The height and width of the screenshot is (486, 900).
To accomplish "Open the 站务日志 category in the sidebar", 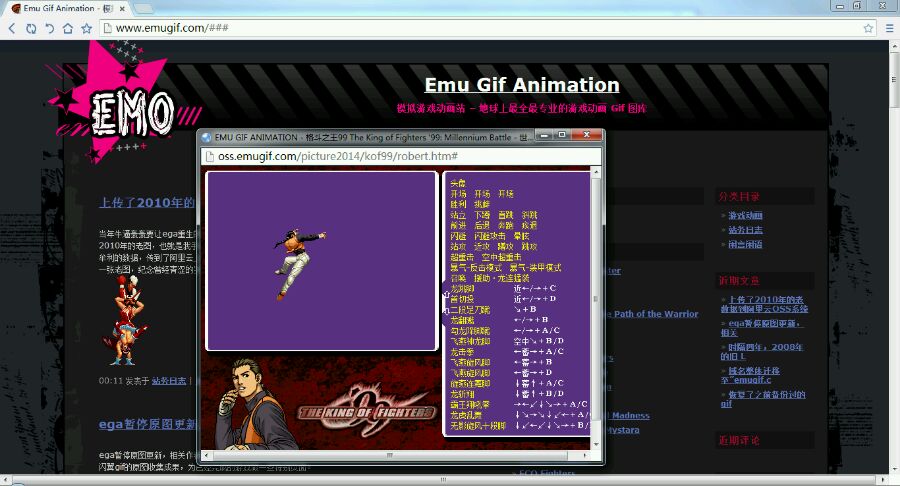I will [x=745, y=230].
